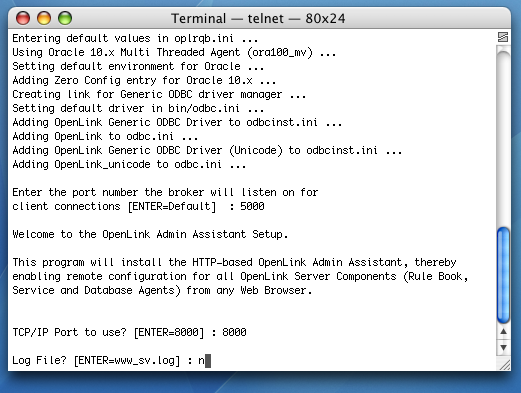Click the "Welcome to the OpenLink Admin Assistant Setup" line

tap(150, 234)
